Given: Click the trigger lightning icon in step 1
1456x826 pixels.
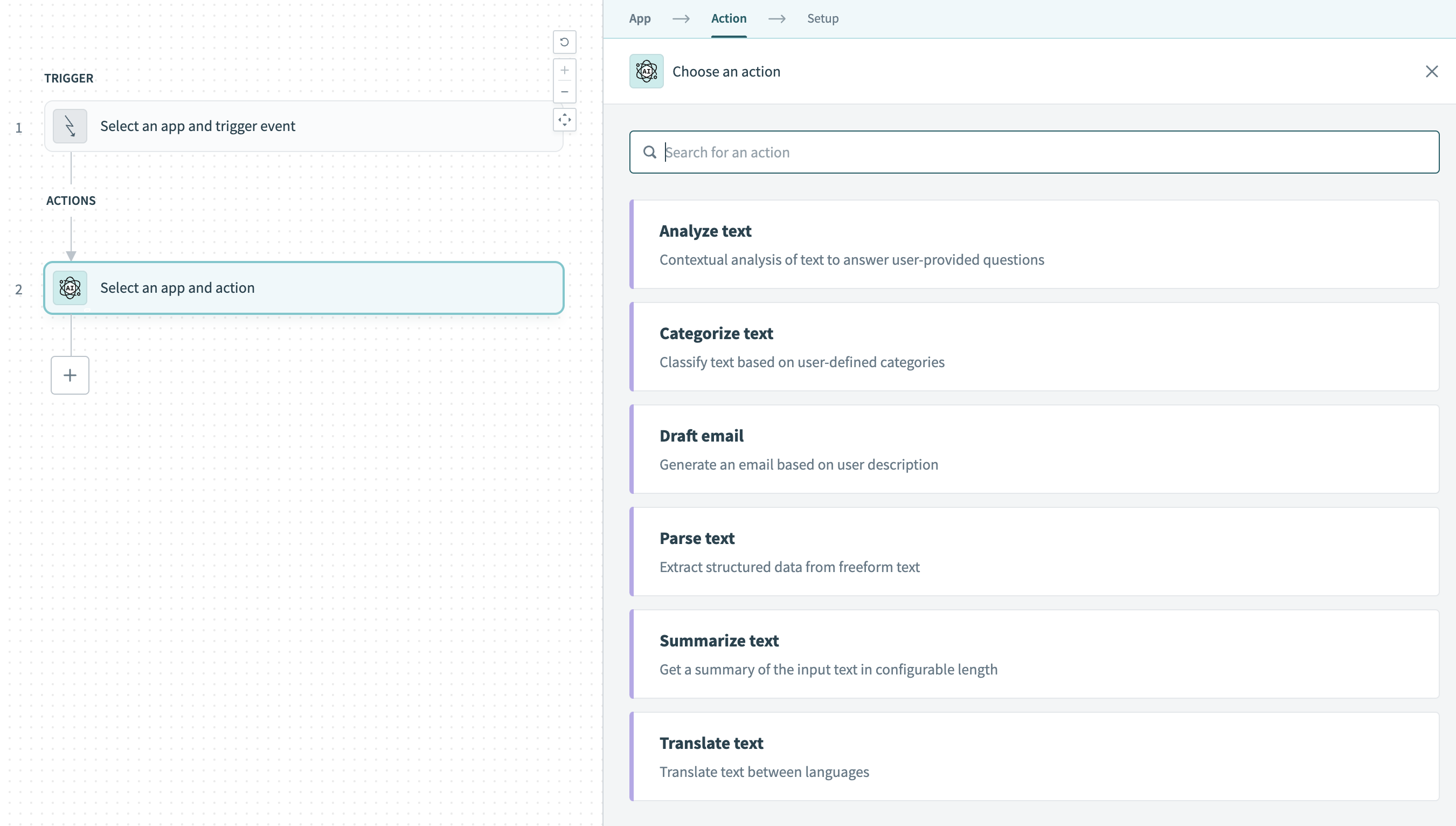Looking at the screenshot, I should coord(70,126).
